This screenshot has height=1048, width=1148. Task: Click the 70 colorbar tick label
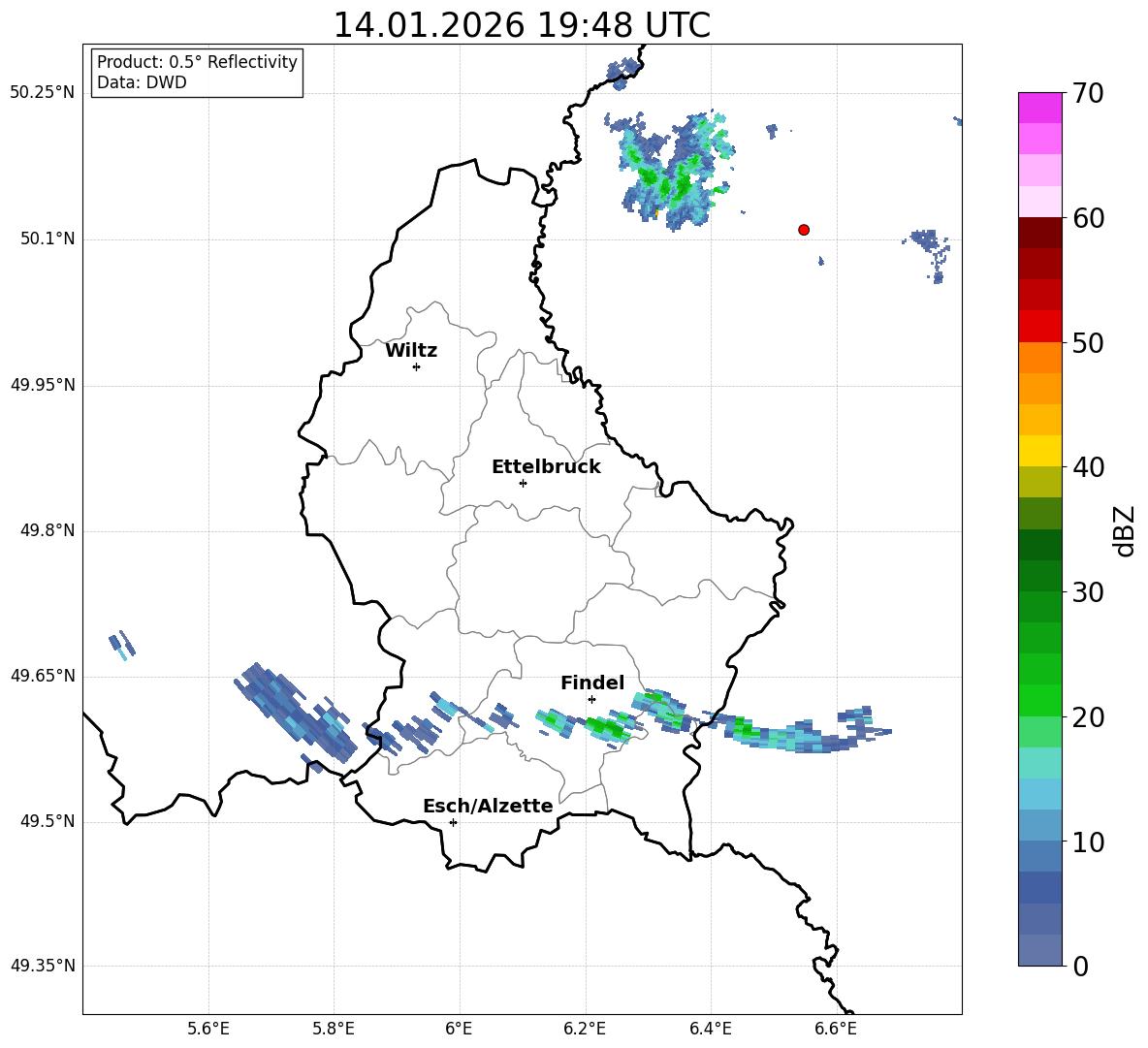tap(1088, 94)
